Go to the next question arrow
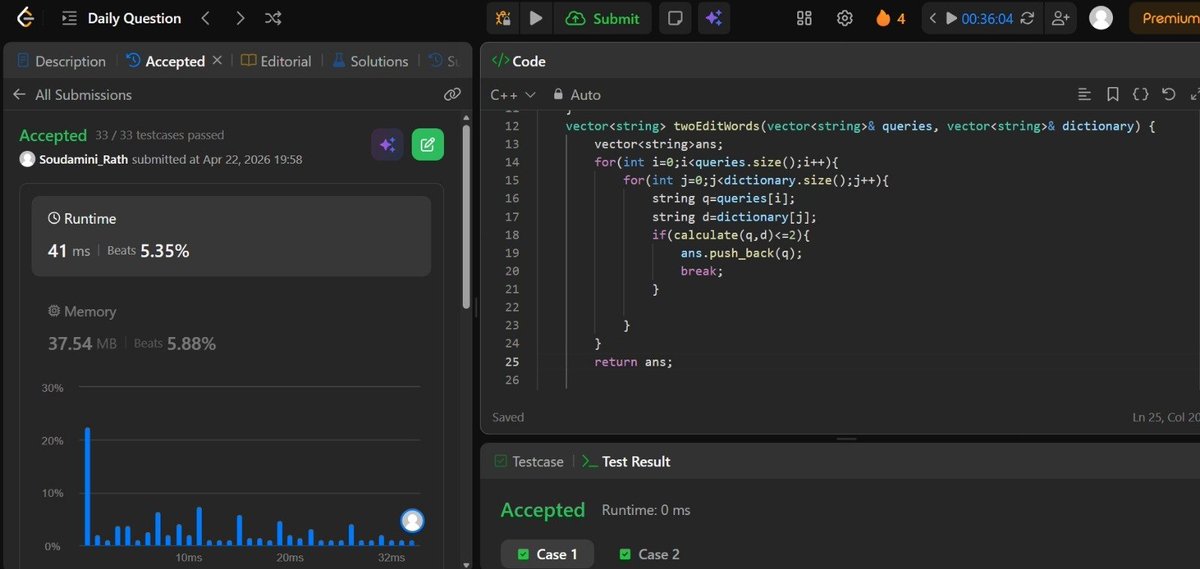 (x=240, y=18)
